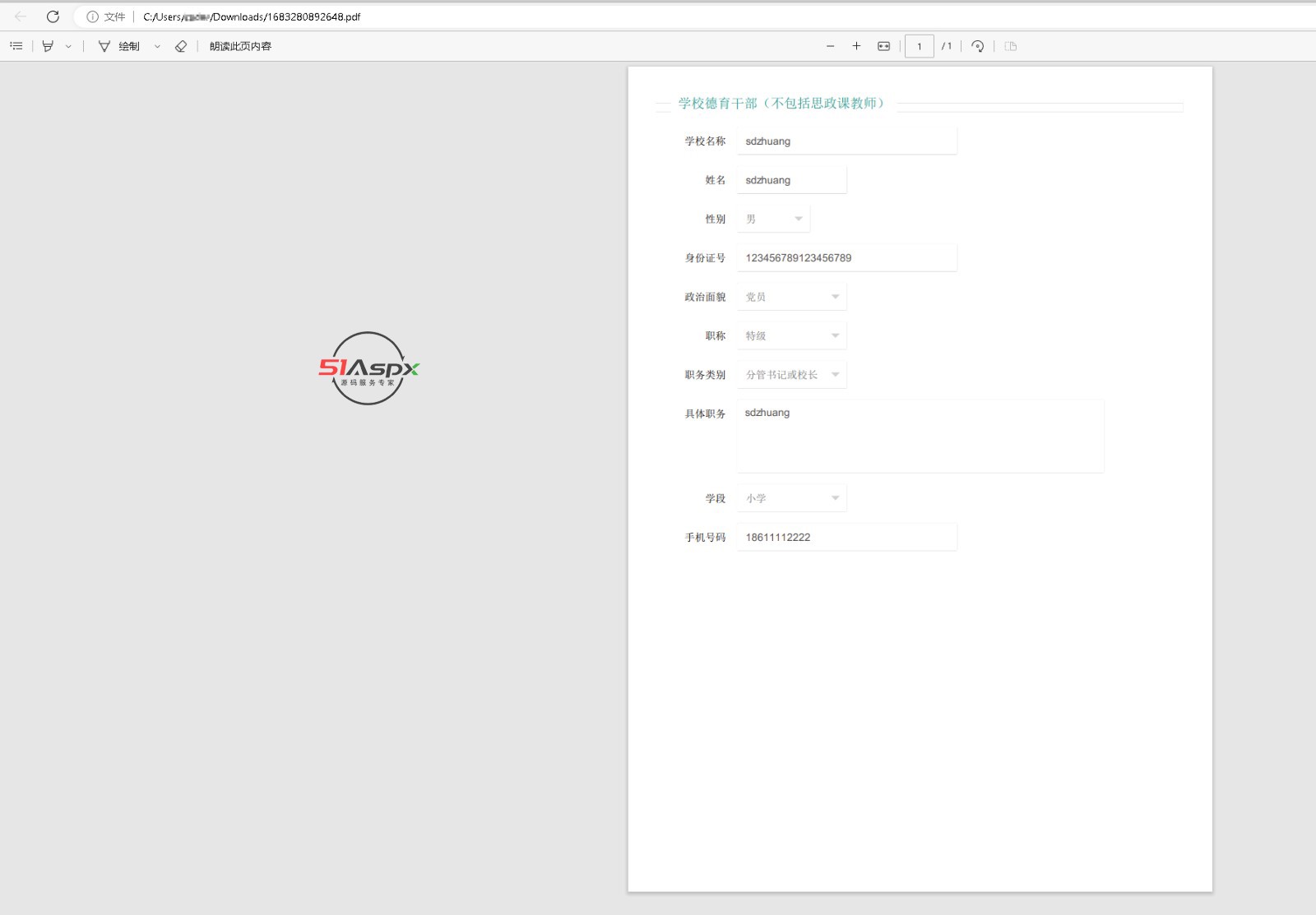This screenshot has height=915, width=1316.
Task: Toggle the fit to width icon
Action: (883, 46)
